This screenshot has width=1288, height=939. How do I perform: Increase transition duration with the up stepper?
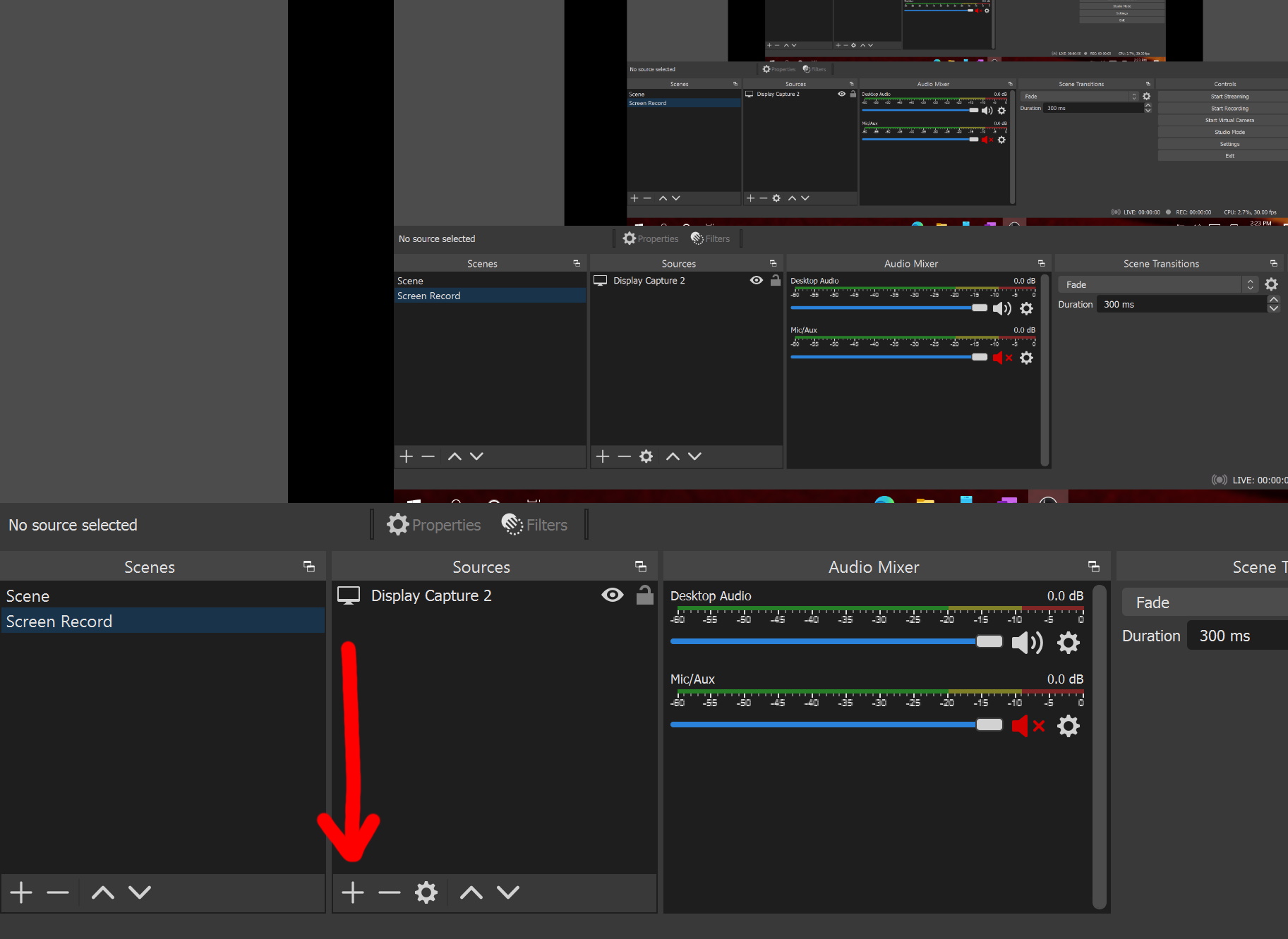1274,299
